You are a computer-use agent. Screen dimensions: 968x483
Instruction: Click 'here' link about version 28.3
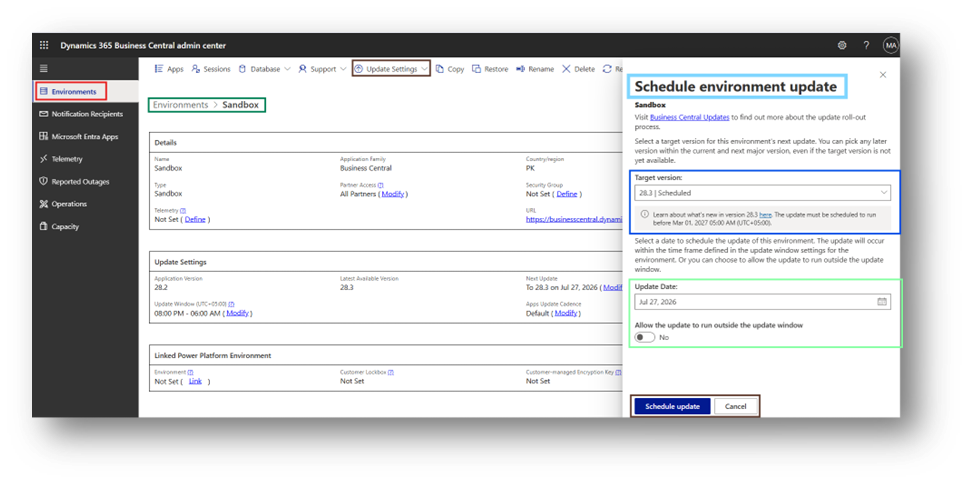pos(765,214)
